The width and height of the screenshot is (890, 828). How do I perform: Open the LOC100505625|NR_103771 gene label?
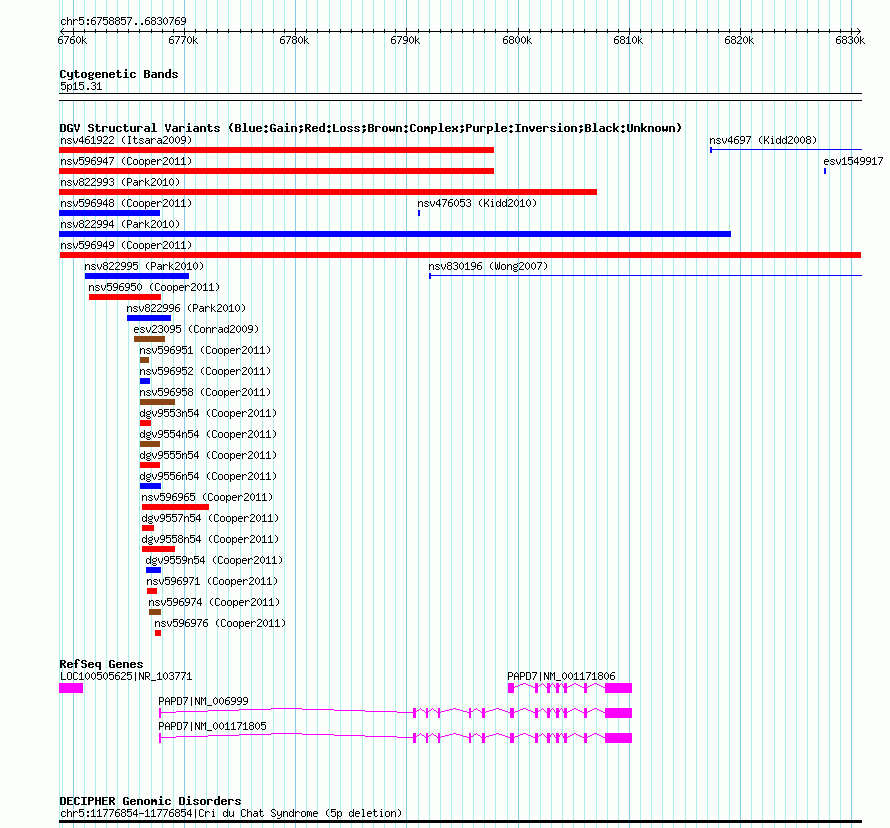(x=126, y=676)
